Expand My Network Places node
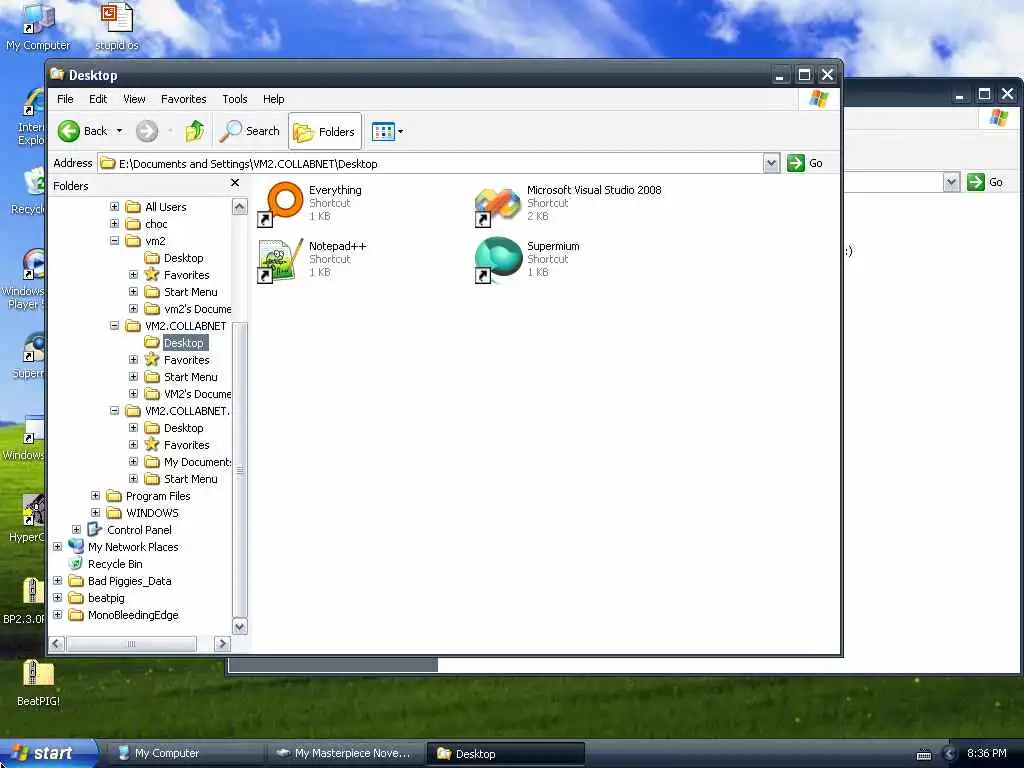Viewport: 1024px width, 768px height. point(57,546)
